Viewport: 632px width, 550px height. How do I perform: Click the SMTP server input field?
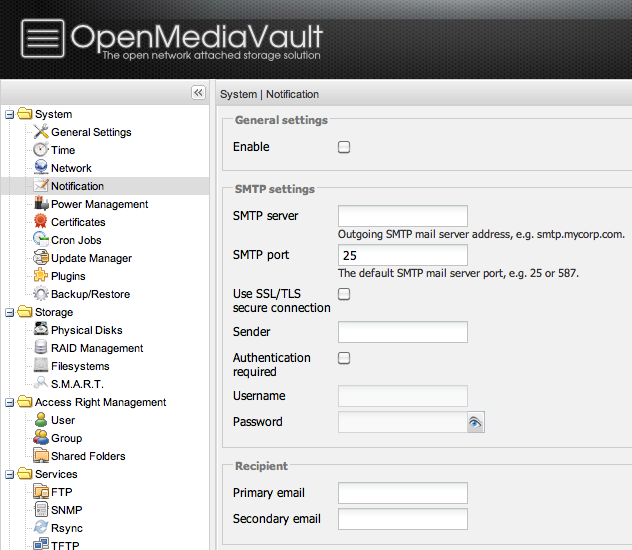point(403,216)
